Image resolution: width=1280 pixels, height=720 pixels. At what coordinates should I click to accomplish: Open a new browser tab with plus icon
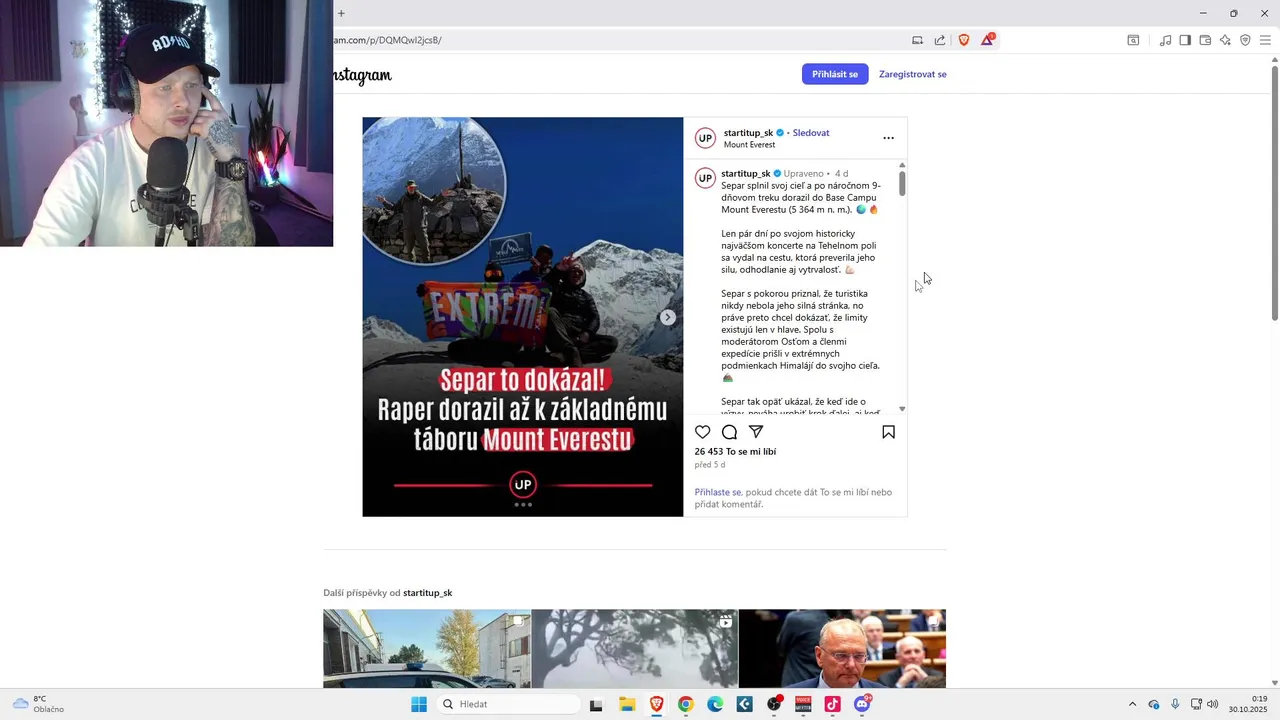341,13
